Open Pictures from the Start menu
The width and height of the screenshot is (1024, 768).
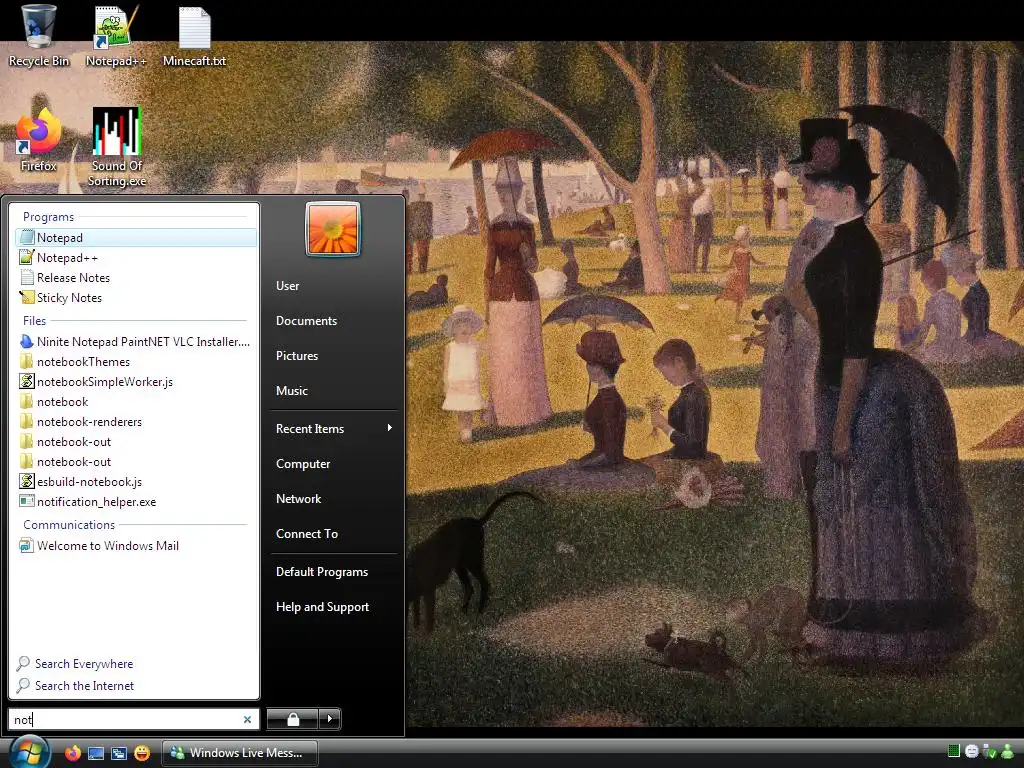pyautogui.click(x=334, y=356)
